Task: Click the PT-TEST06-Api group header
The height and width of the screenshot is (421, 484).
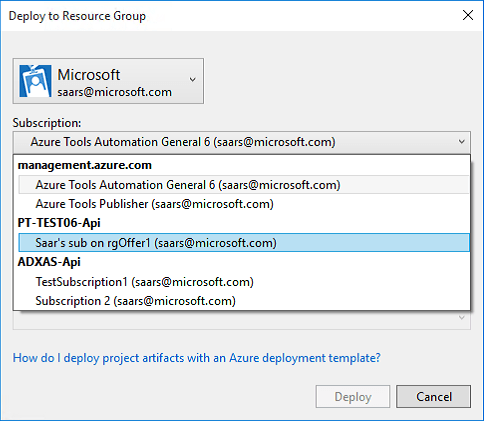Action: tap(59, 223)
